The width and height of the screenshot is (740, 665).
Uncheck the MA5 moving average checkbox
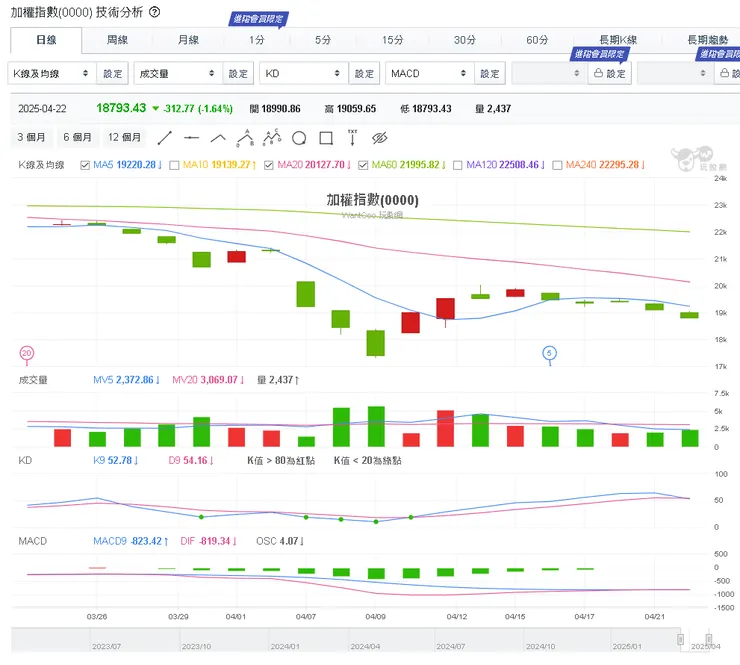click(x=85, y=165)
